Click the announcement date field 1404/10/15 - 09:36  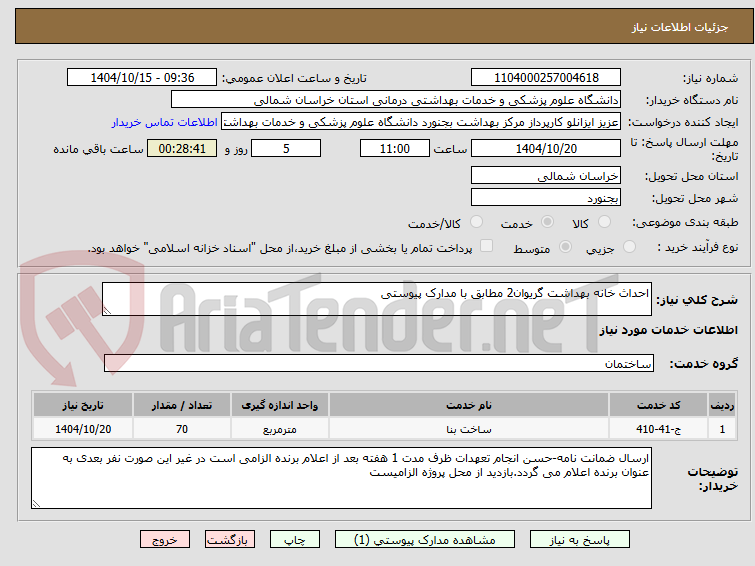click(142, 78)
